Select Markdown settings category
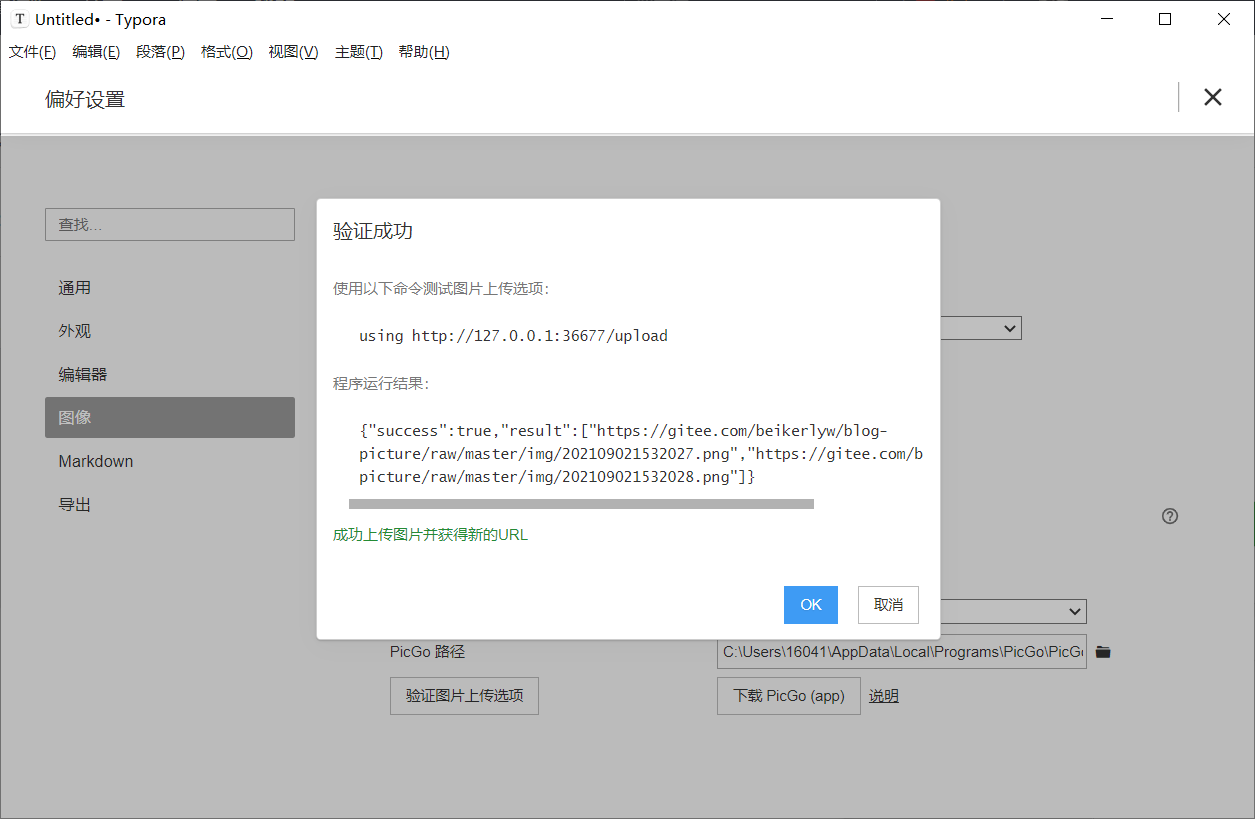The image size is (1255, 819). pyautogui.click(x=170, y=462)
